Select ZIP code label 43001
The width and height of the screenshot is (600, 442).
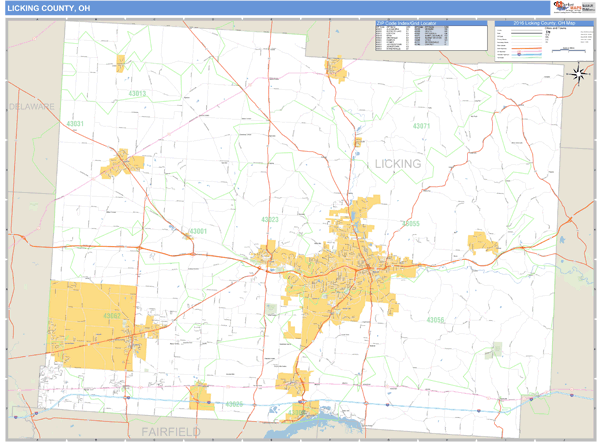pos(197,231)
